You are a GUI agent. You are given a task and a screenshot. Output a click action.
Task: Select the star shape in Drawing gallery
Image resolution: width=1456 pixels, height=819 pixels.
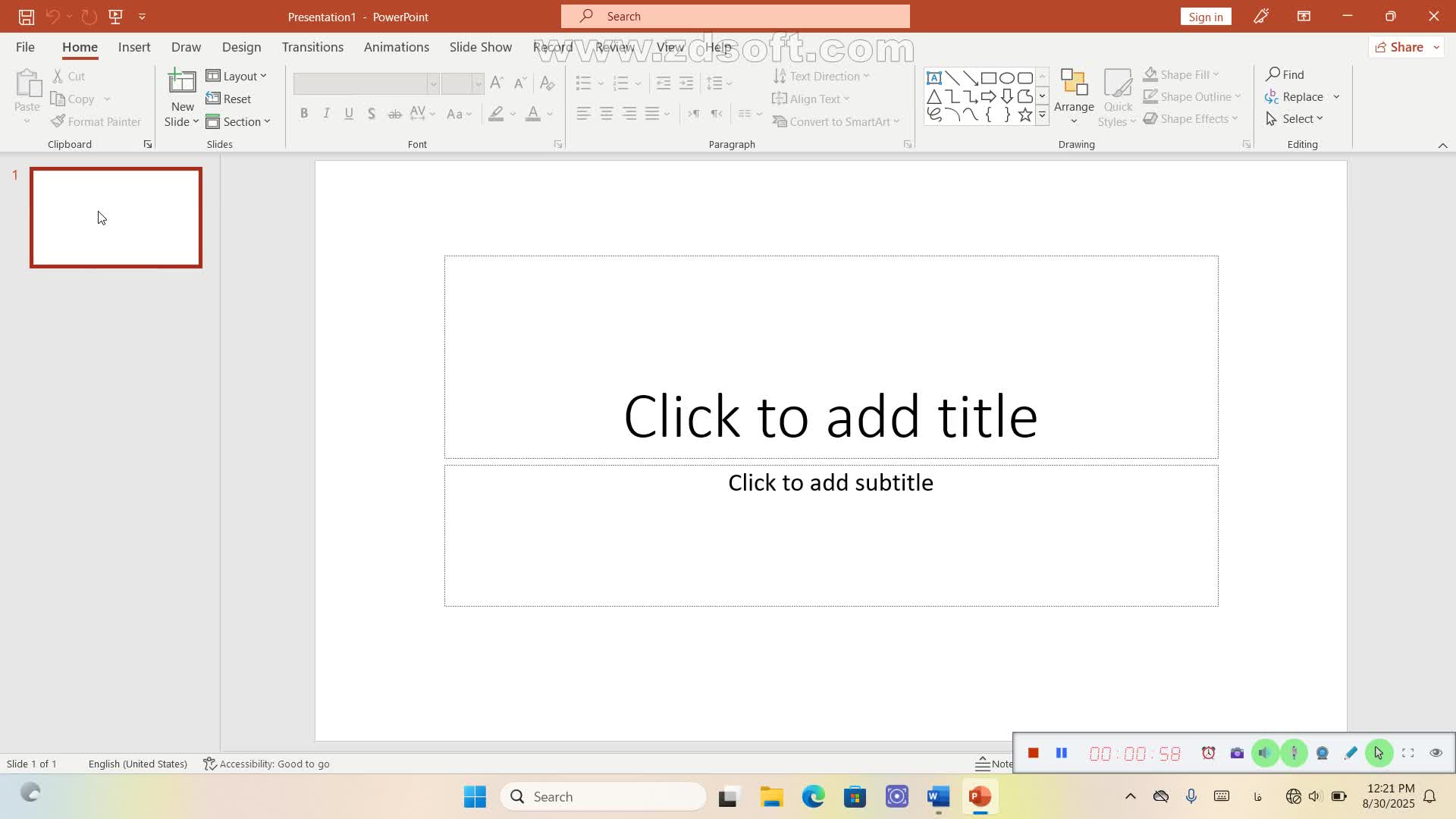click(1025, 115)
